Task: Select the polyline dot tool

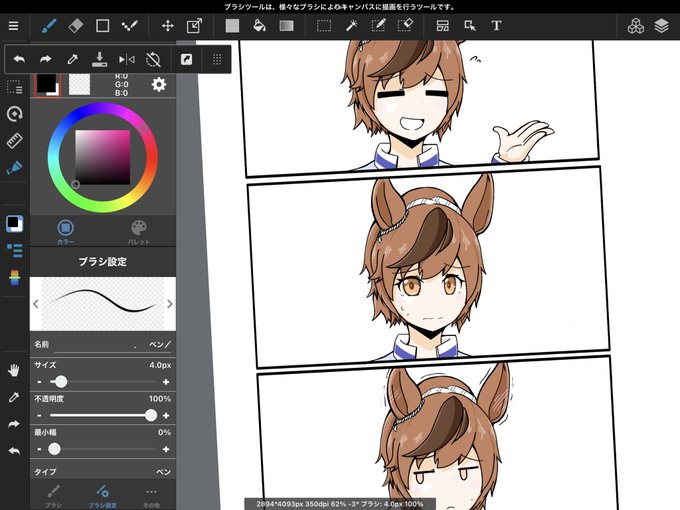Action: tap(129, 26)
